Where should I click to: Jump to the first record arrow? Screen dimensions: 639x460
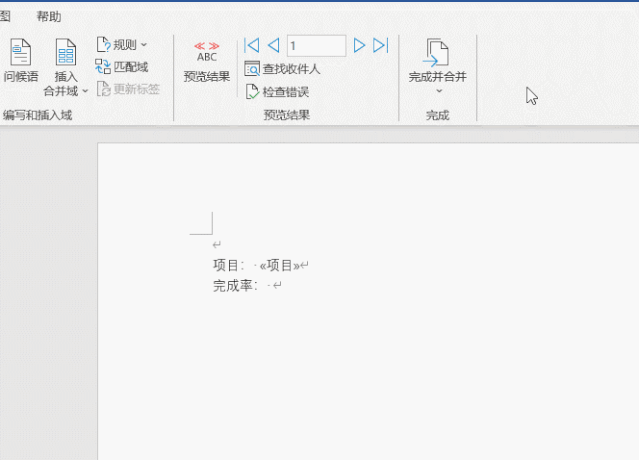coord(252,45)
